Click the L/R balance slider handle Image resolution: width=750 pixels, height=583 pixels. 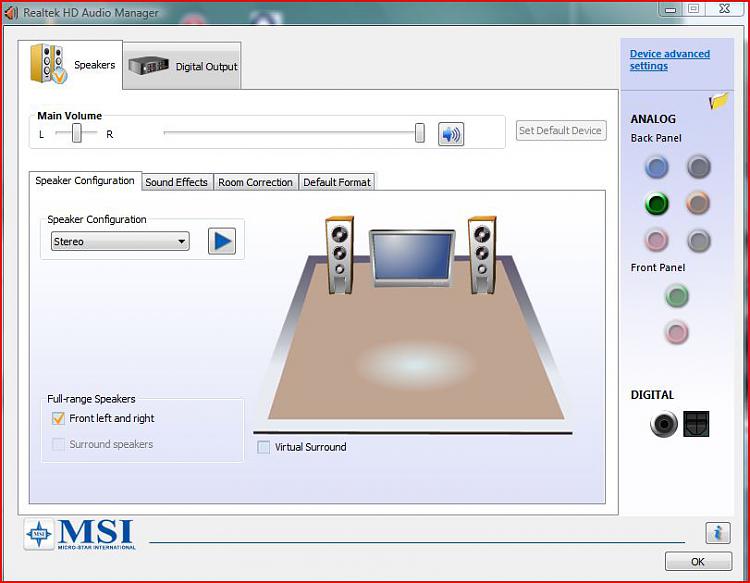(77, 132)
